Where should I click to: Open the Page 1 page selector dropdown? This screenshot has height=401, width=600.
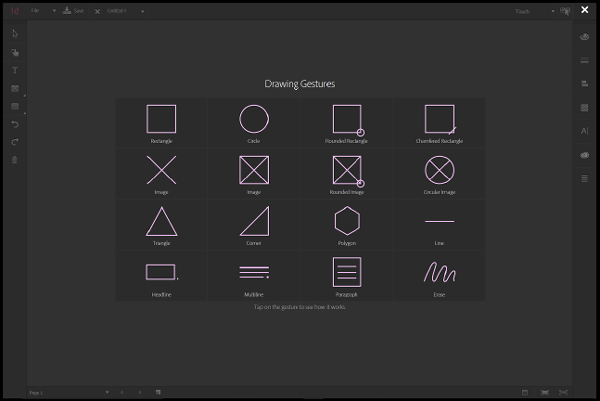[x=69, y=393]
